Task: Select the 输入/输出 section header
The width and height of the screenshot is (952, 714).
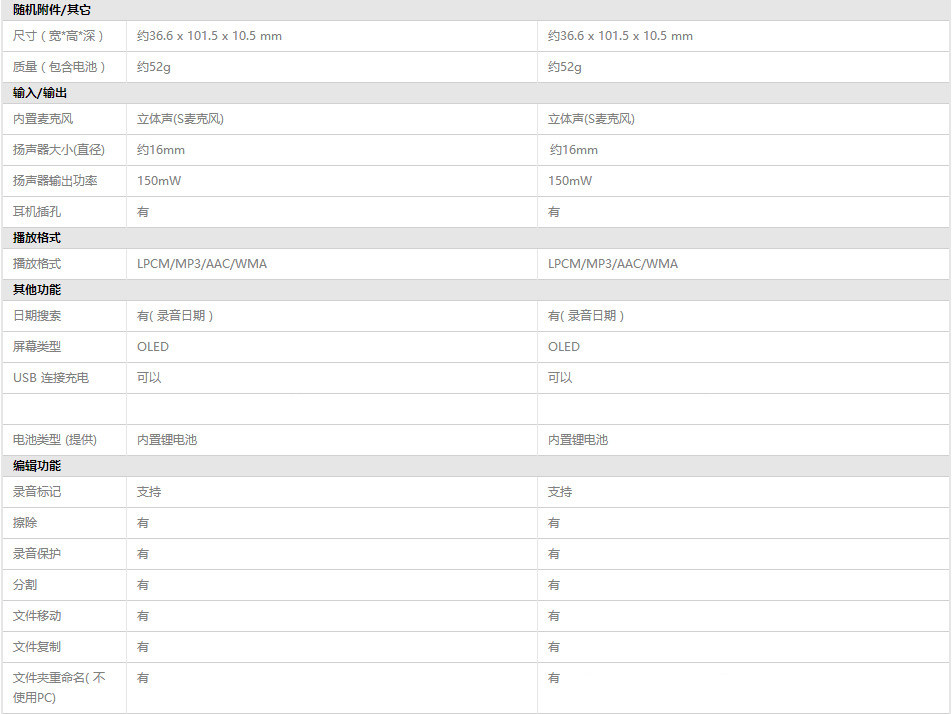Action: 40,93
